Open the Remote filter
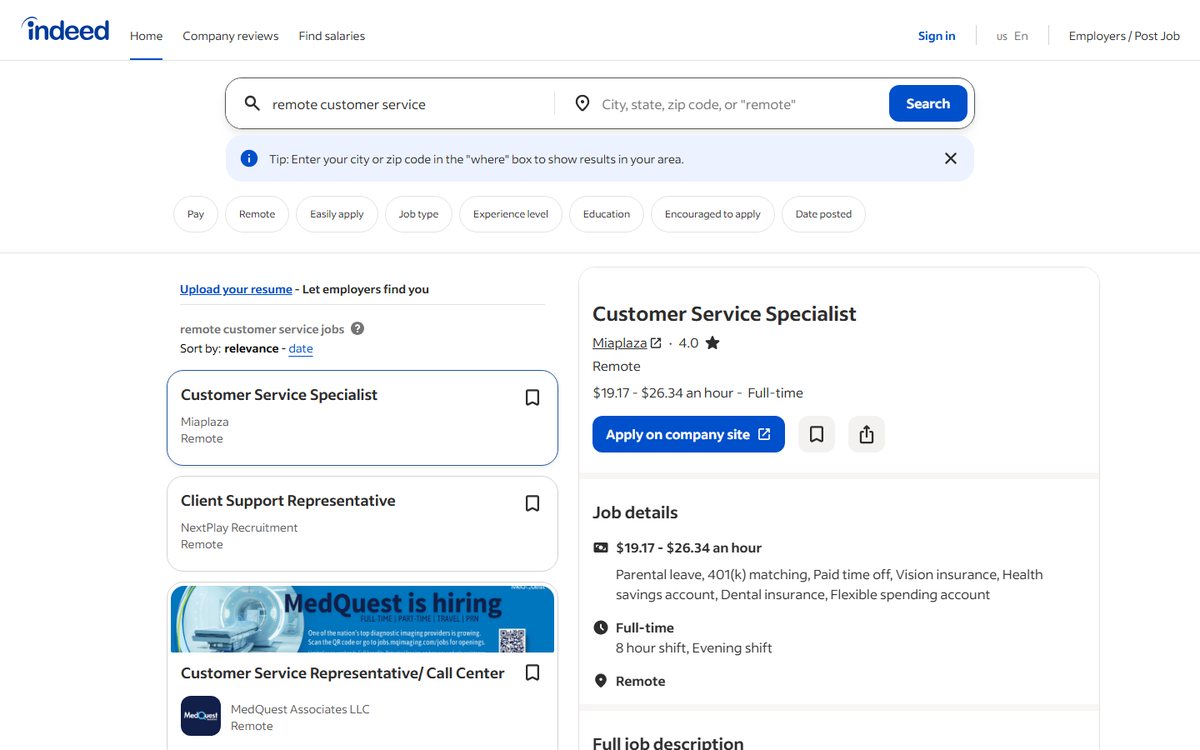The image size is (1200, 750). click(257, 214)
